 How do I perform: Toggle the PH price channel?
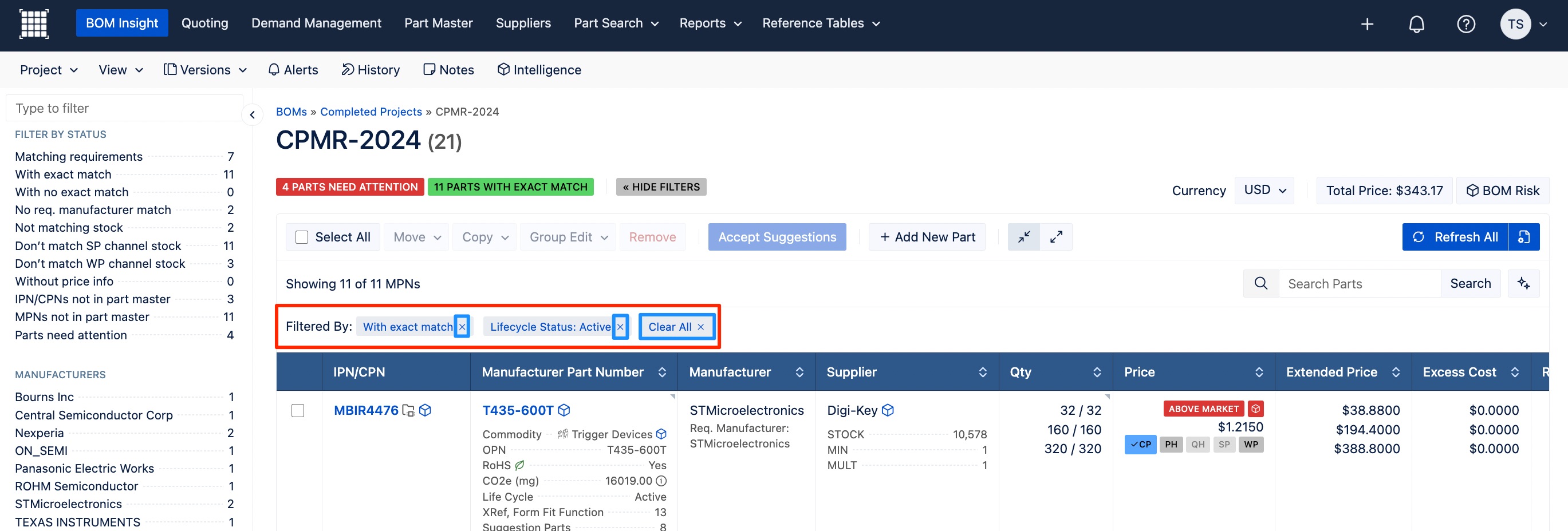pyautogui.click(x=1171, y=445)
